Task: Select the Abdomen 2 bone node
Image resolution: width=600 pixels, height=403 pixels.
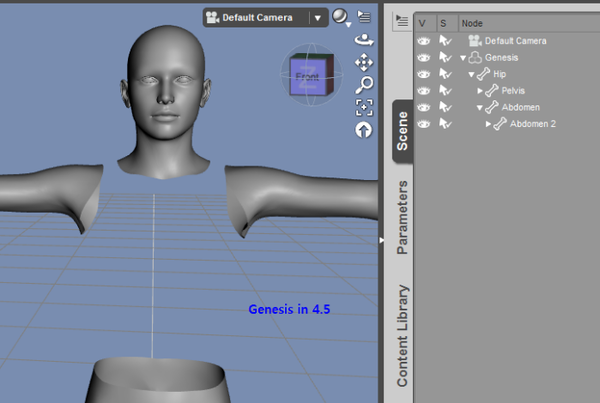Action: [x=533, y=124]
